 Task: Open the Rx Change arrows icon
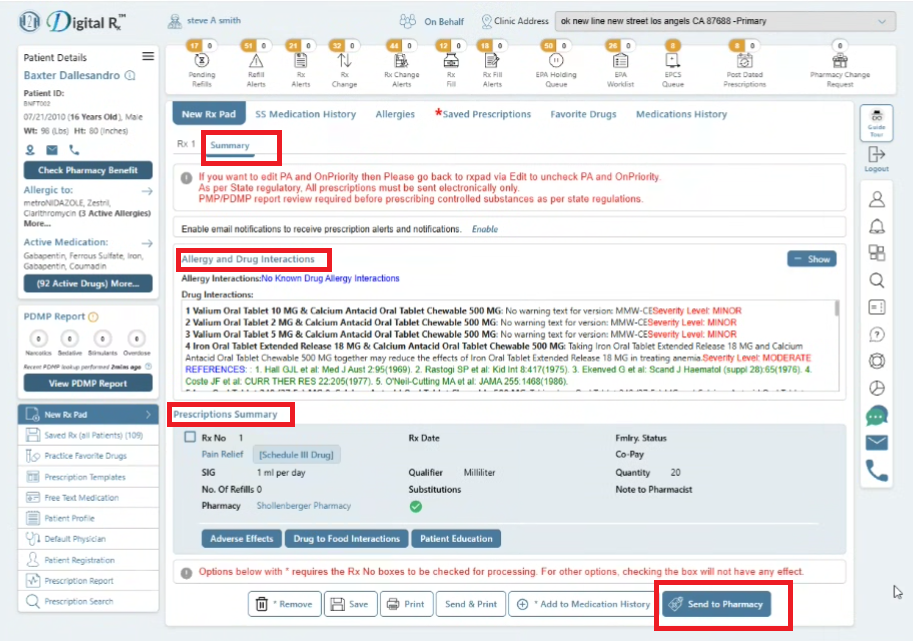click(x=344, y=61)
